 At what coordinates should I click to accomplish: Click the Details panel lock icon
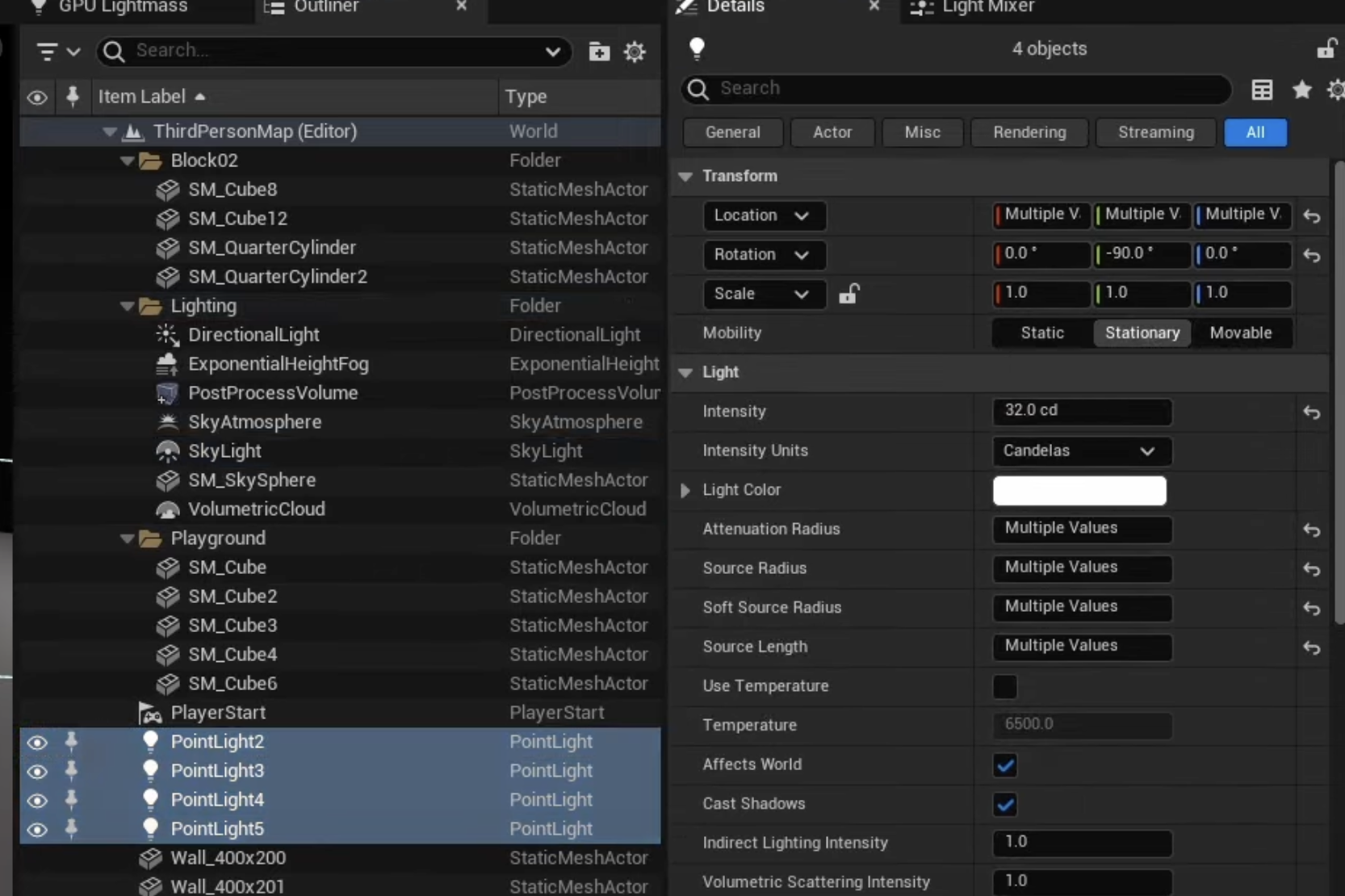click(1326, 48)
